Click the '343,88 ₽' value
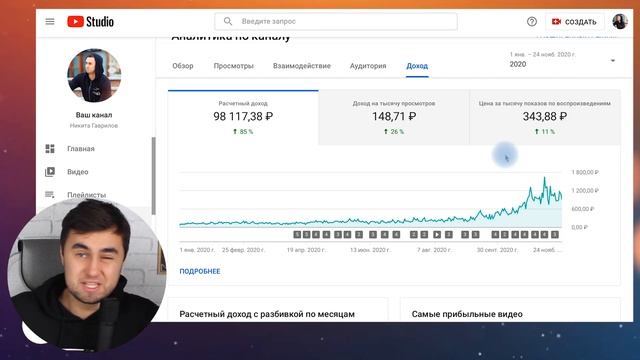Image resolution: width=640 pixels, height=360 pixels. click(545, 117)
